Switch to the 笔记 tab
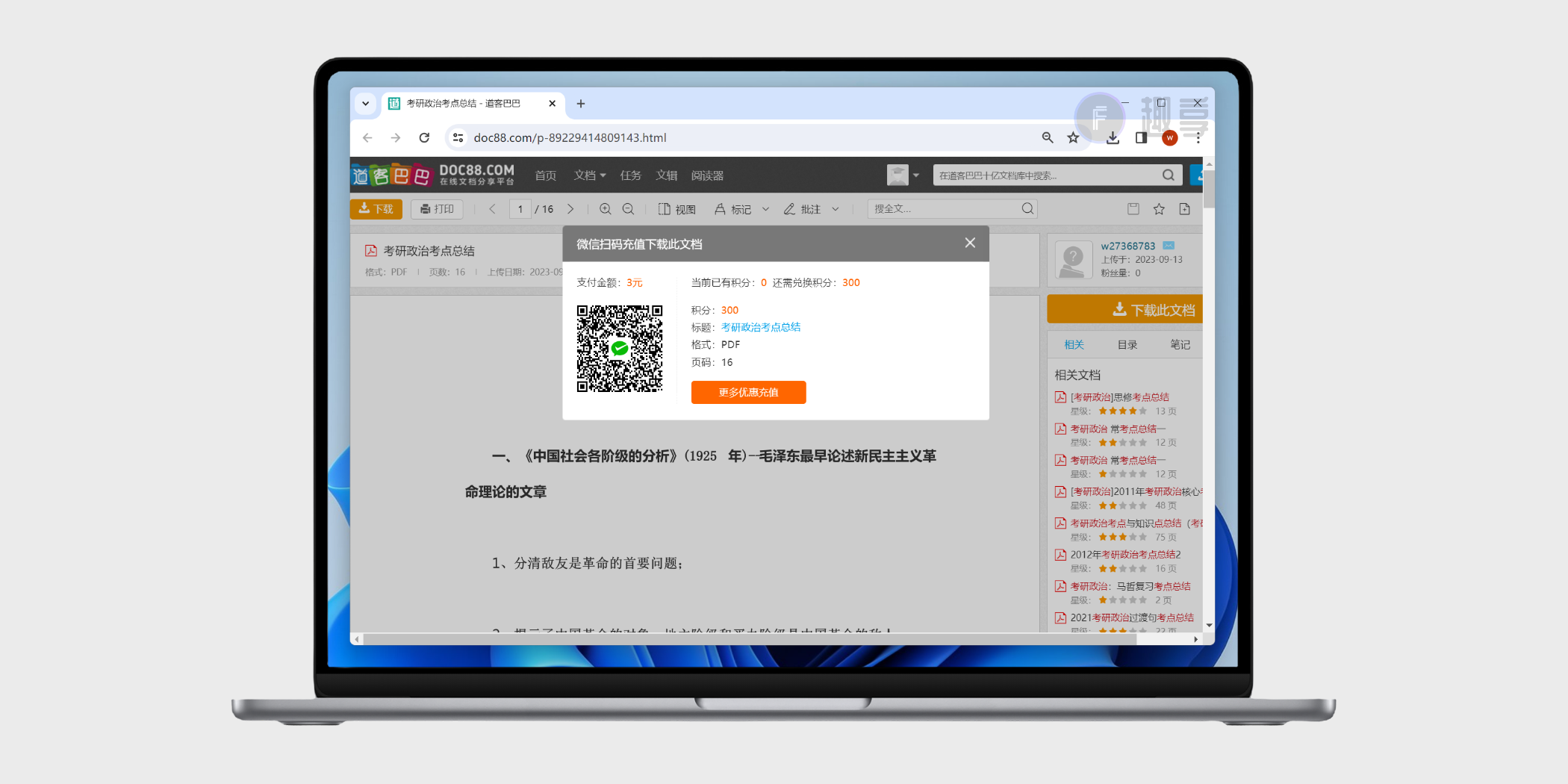Screen dimensions: 1568x784 coord(1180,344)
